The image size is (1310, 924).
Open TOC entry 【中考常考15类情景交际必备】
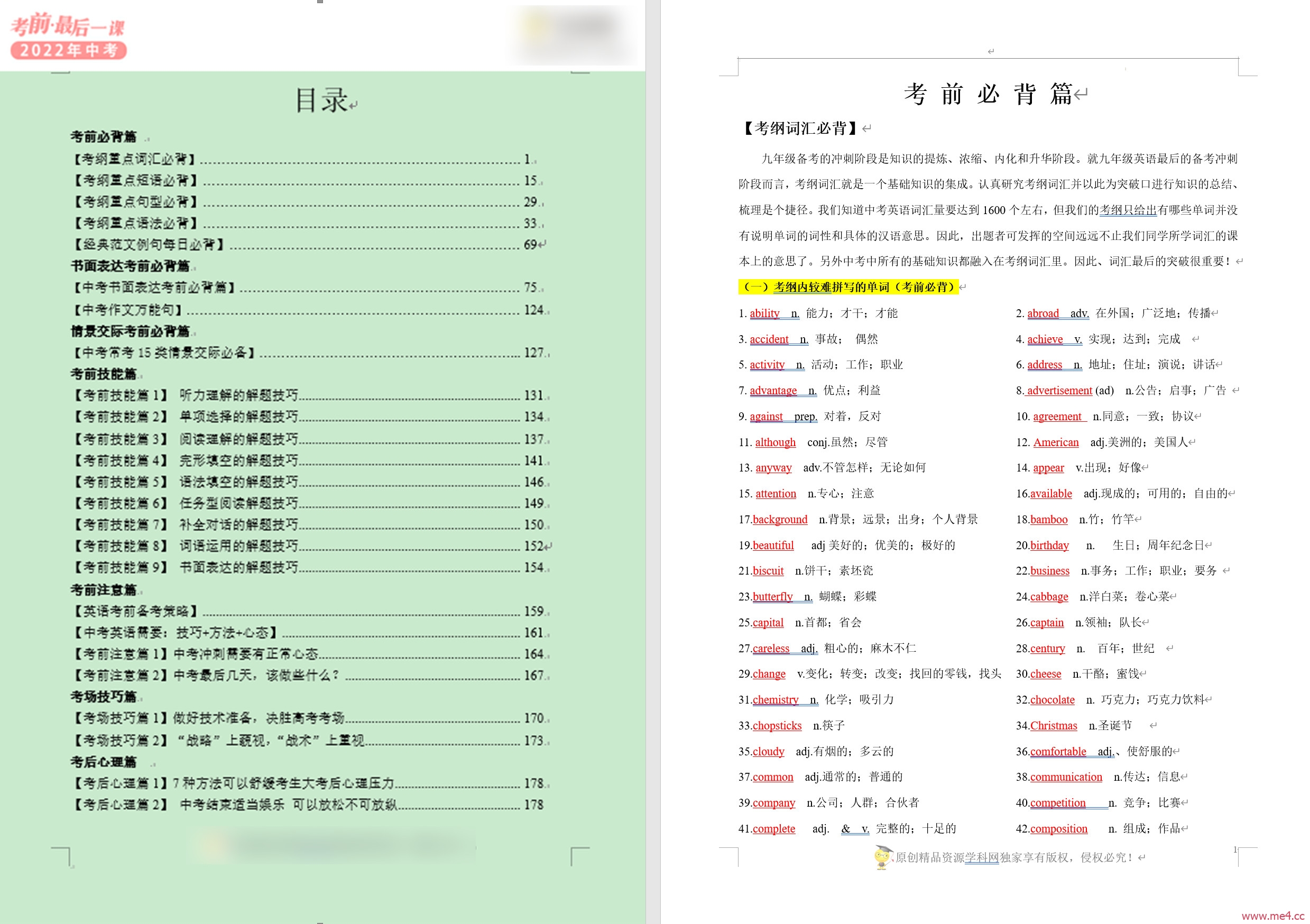[x=309, y=353]
